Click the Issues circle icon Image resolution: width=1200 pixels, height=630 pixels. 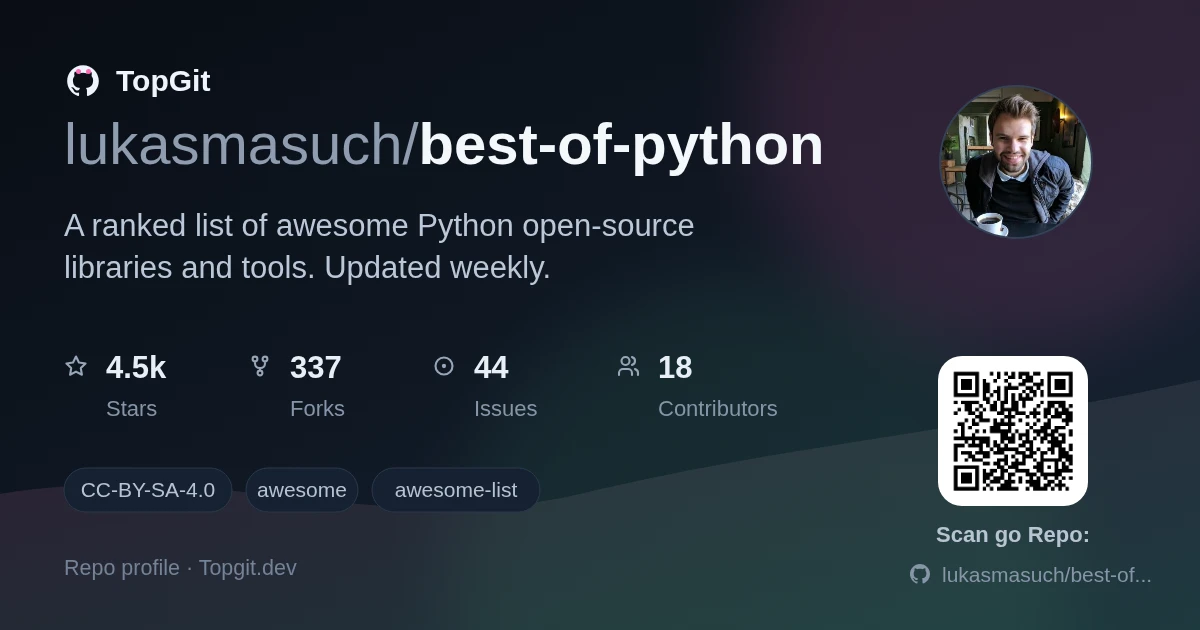click(444, 366)
